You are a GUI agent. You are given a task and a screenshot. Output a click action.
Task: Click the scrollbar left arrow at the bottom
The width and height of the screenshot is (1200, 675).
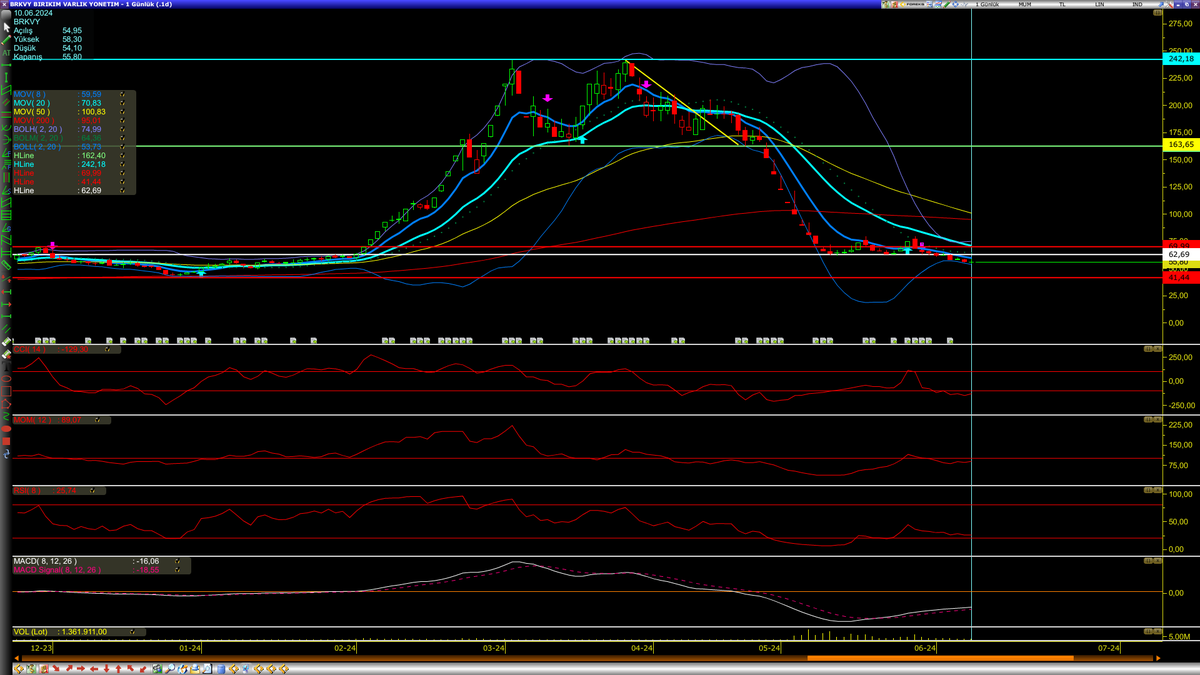point(17,658)
